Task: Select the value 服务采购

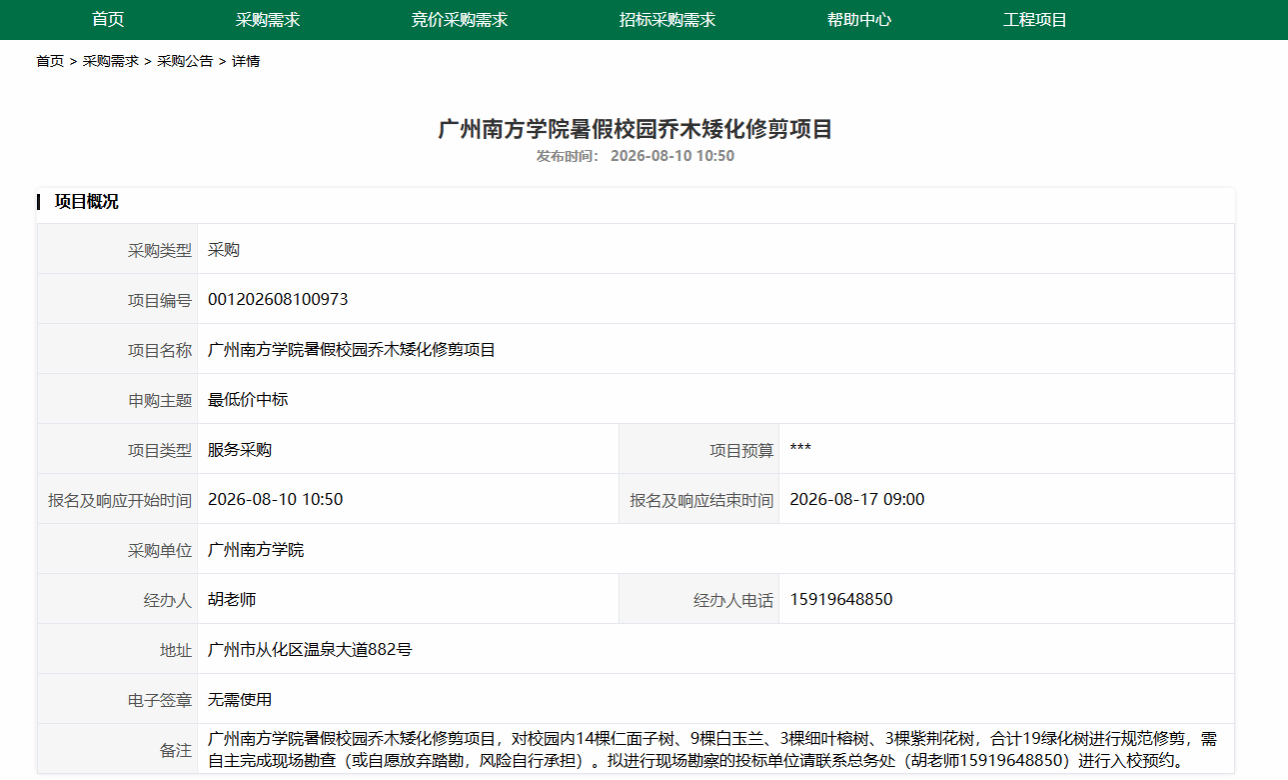Action: click(x=240, y=450)
